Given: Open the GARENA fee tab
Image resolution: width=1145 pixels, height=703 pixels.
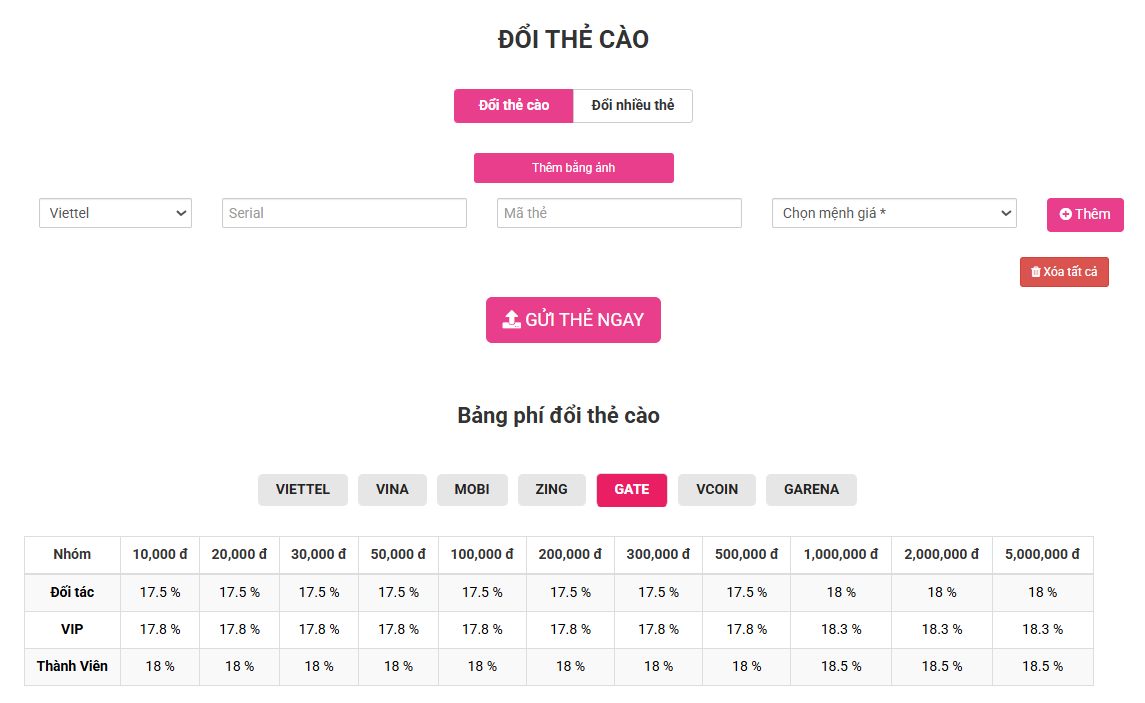Looking at the screenshot, I should tap(811, 490).
